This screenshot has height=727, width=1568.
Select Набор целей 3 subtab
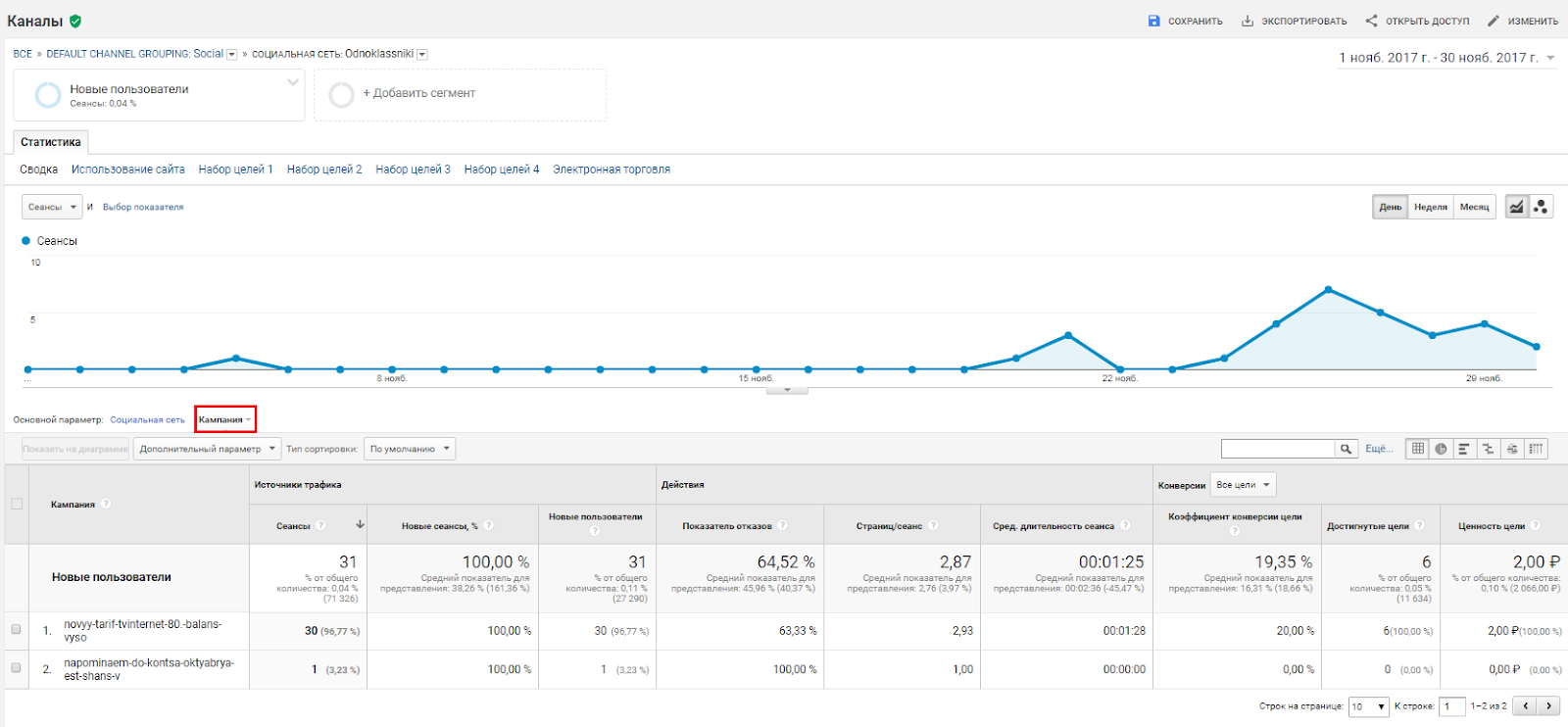[413, 170]
